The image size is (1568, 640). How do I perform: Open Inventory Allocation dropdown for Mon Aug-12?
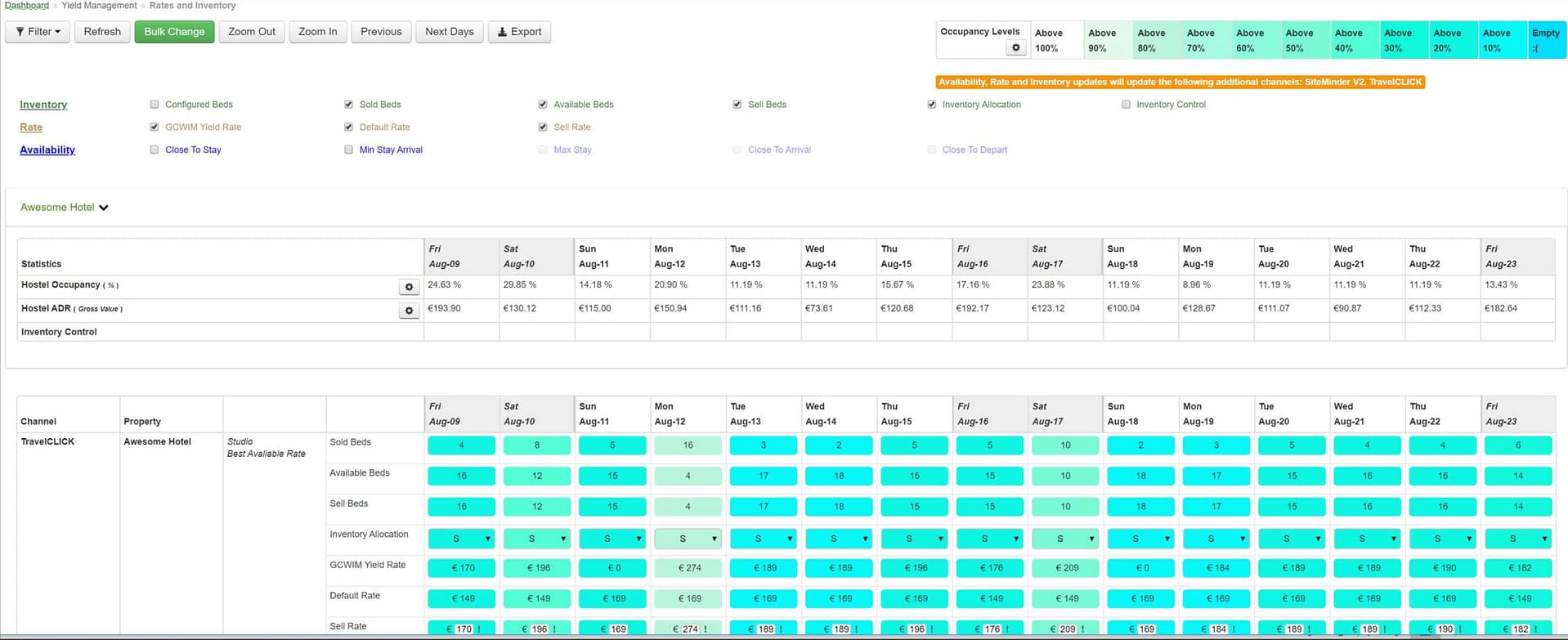[x=688, y=539]
